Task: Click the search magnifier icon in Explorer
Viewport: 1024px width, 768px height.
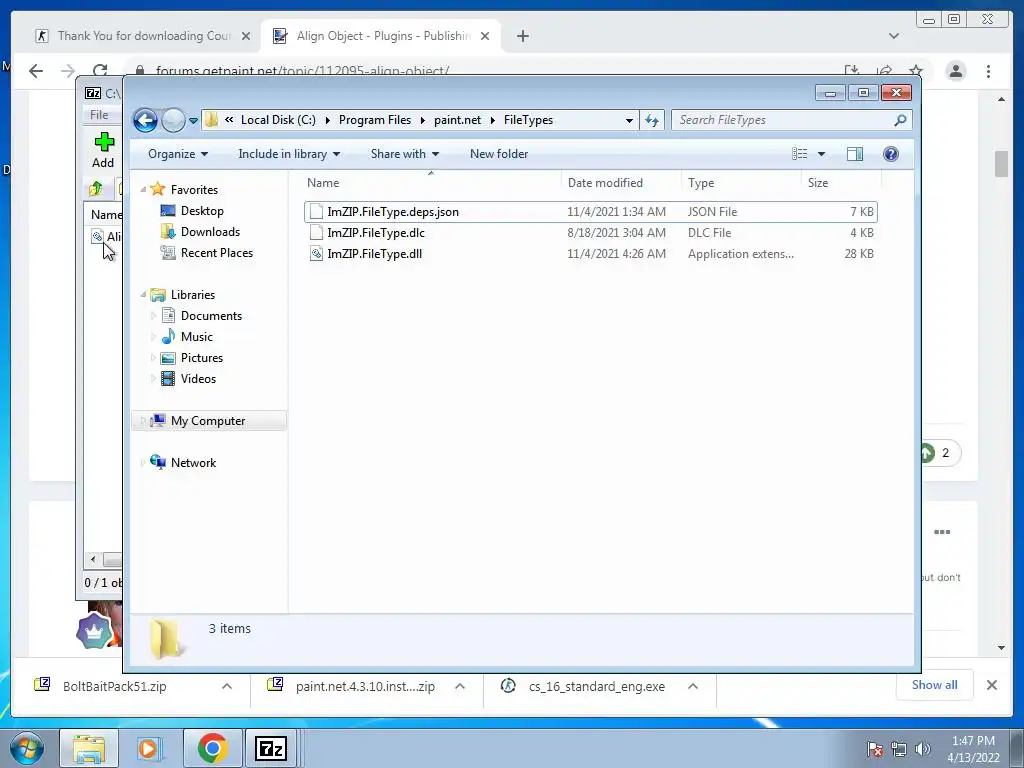Action: 900,120
